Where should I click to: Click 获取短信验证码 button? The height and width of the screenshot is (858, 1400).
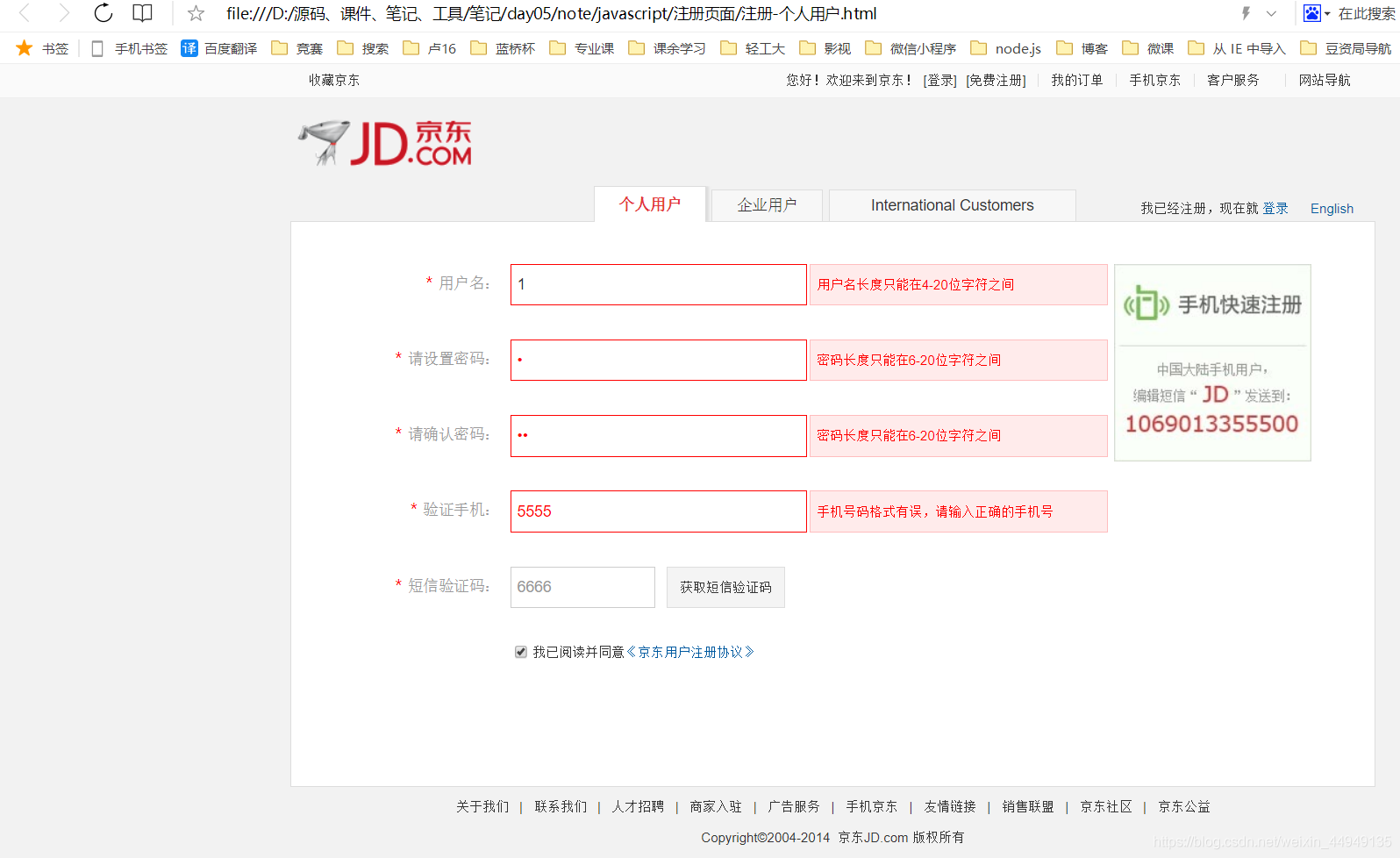pos(725,587)
